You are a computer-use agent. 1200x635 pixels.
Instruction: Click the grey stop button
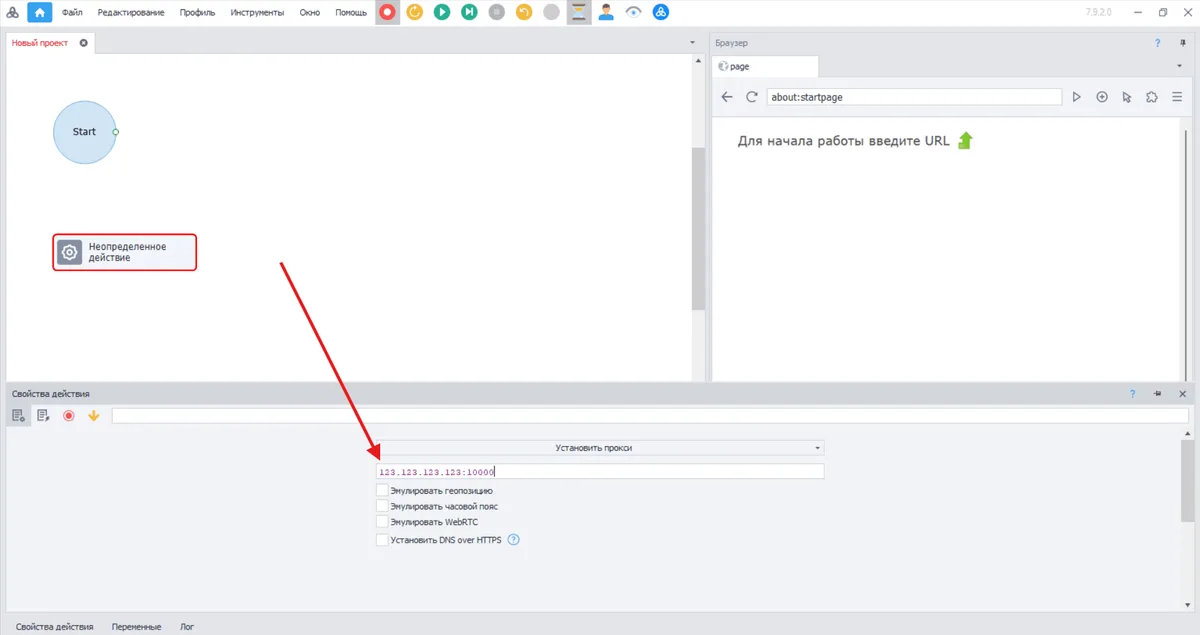497,13
